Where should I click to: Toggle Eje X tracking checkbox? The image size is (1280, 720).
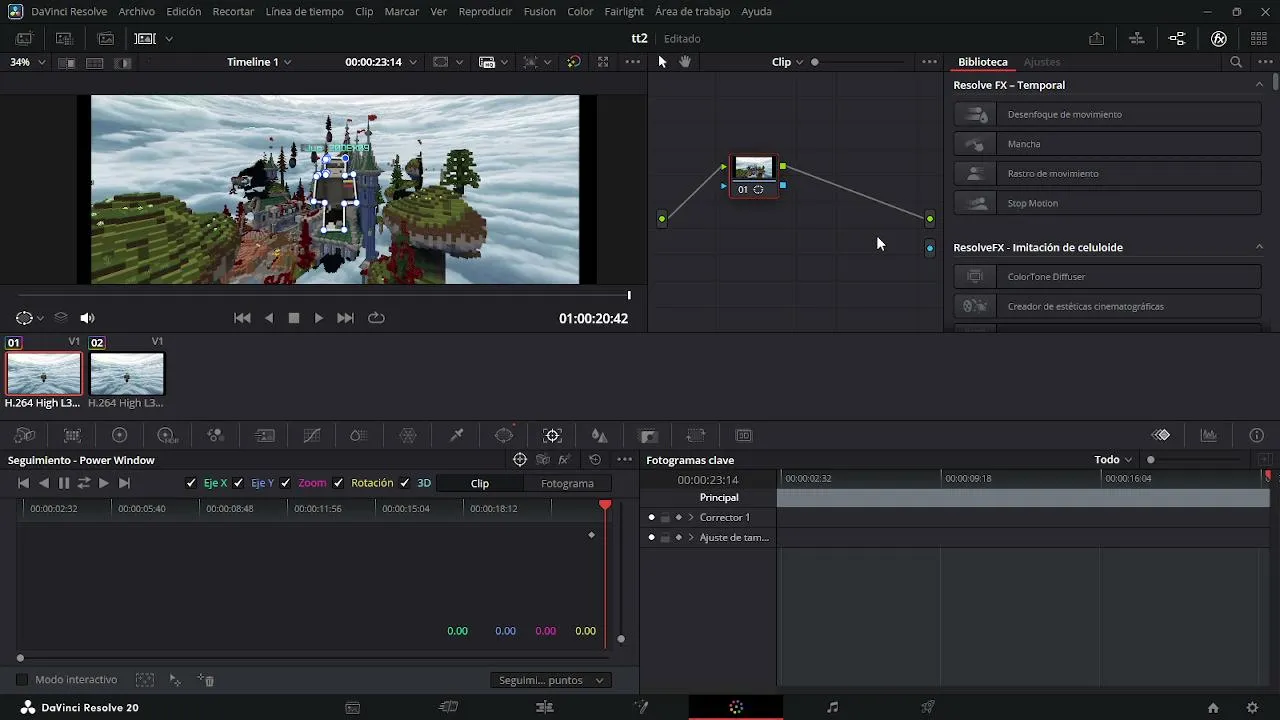[x=191, y=483]
